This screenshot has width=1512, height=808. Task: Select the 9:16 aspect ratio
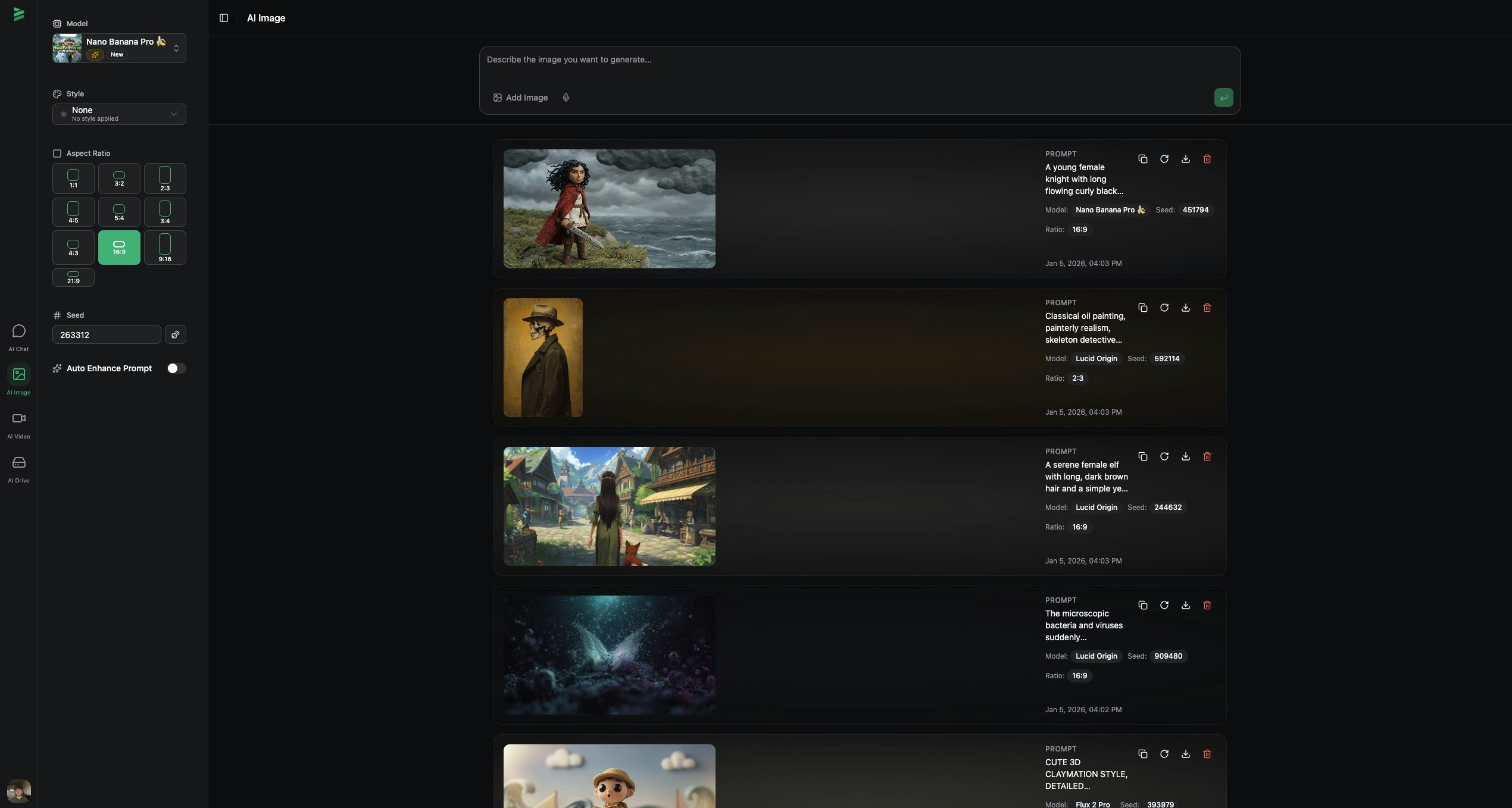pyautogui.click(x=165, y=247)
